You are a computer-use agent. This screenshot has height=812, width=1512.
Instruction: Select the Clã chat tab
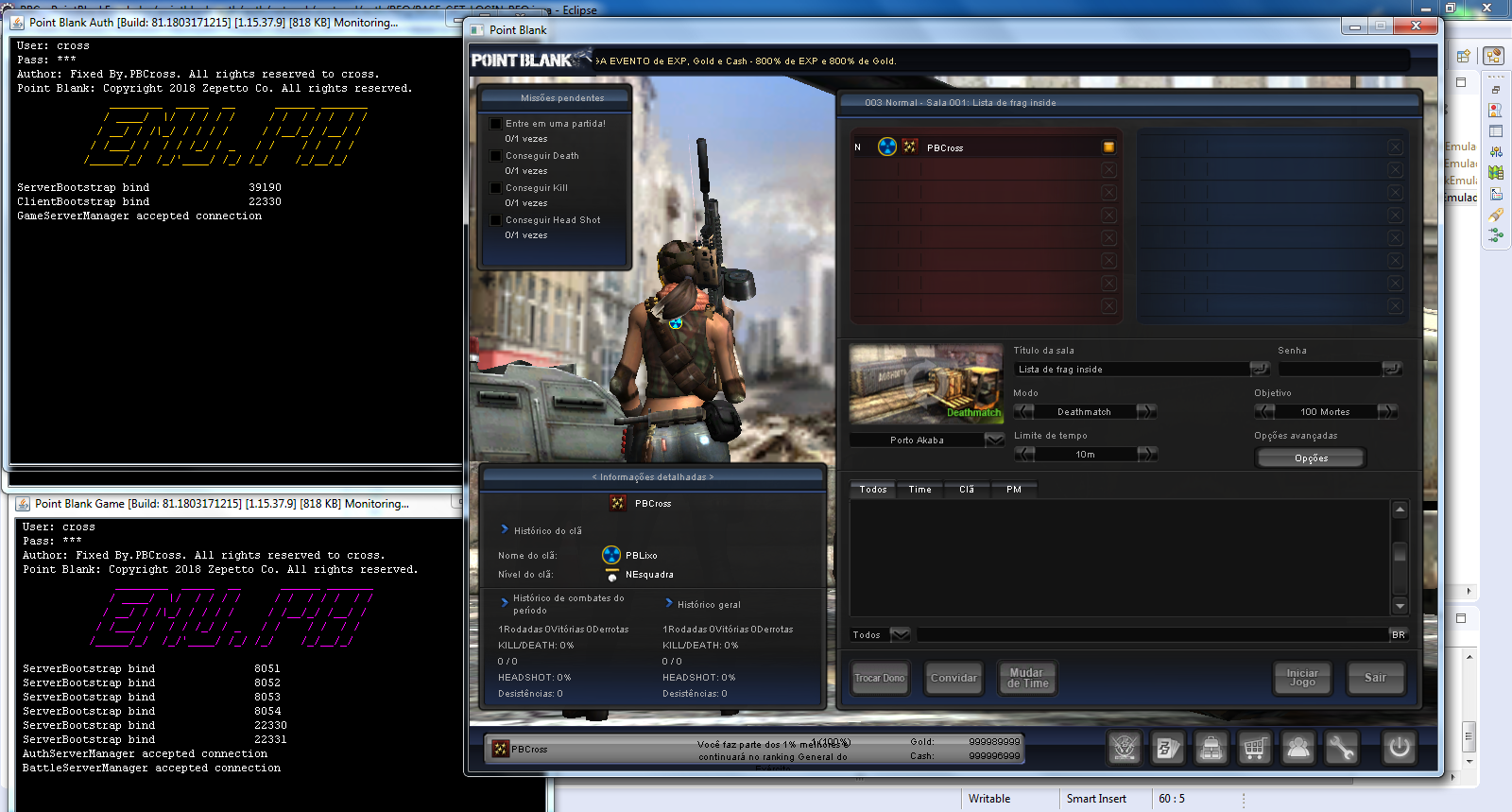[967, 489]
